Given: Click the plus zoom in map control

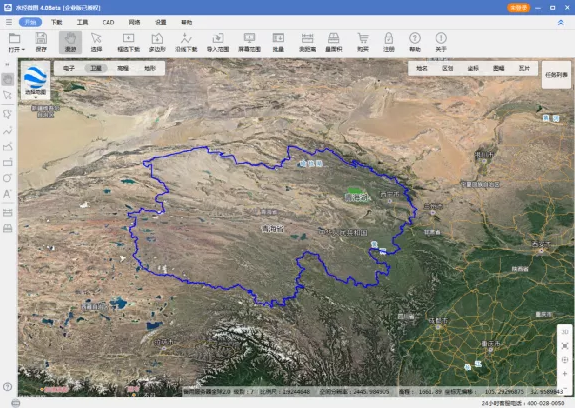Looking at the screenshot, I should click(564, 374).
